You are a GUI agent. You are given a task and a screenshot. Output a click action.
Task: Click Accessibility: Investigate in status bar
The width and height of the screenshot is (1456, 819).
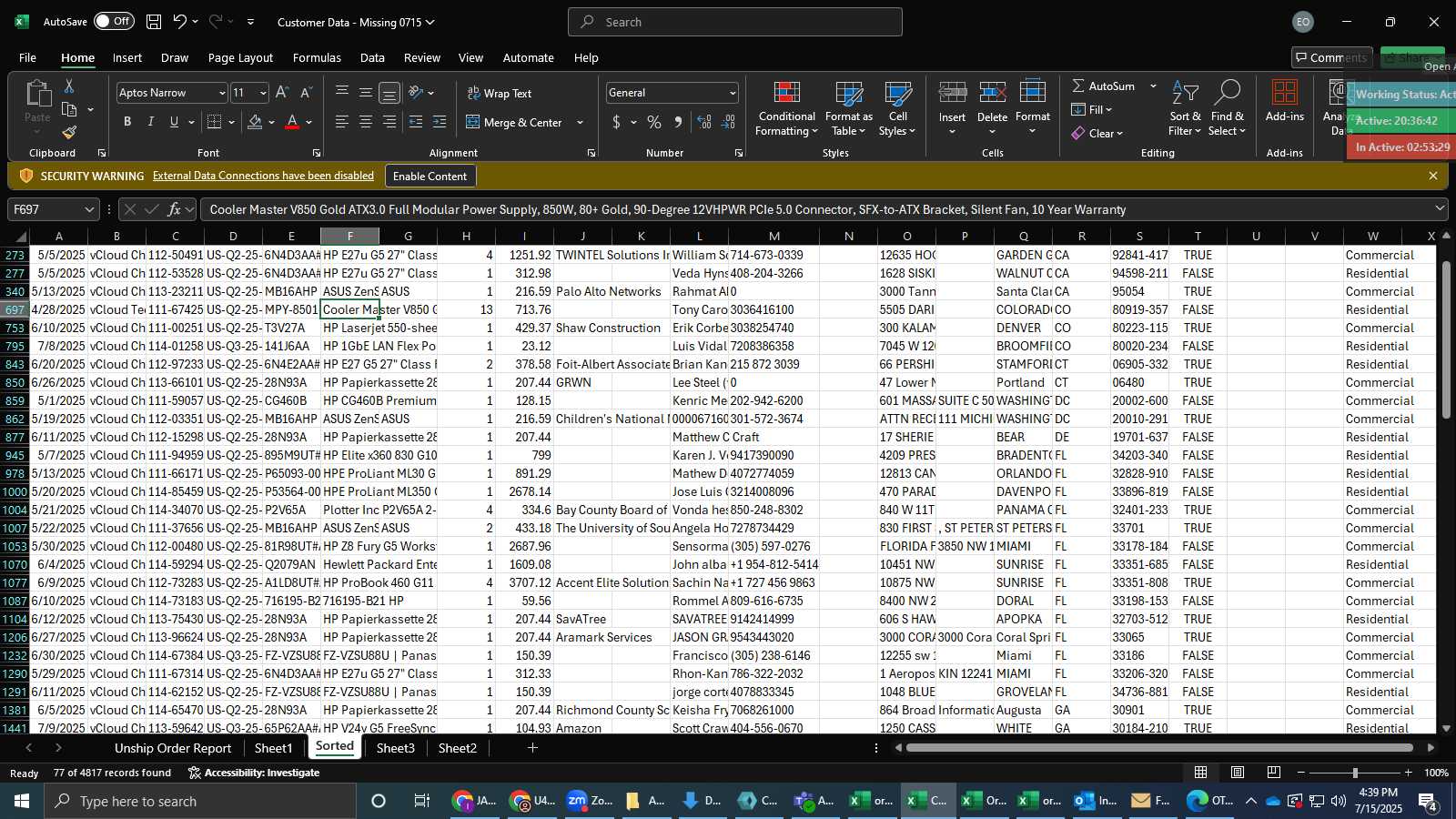click(254, 773)
